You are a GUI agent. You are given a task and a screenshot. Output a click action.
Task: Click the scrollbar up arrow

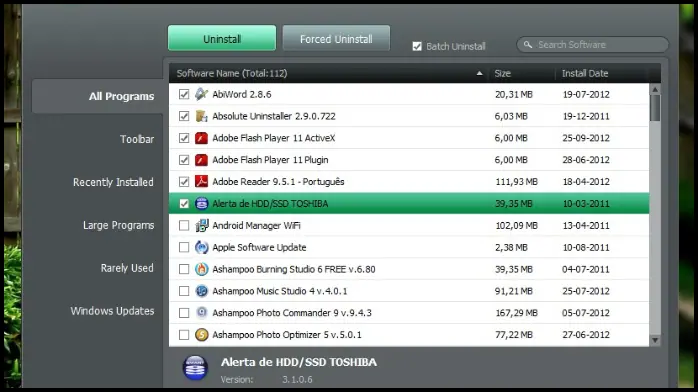pos(655,89)
